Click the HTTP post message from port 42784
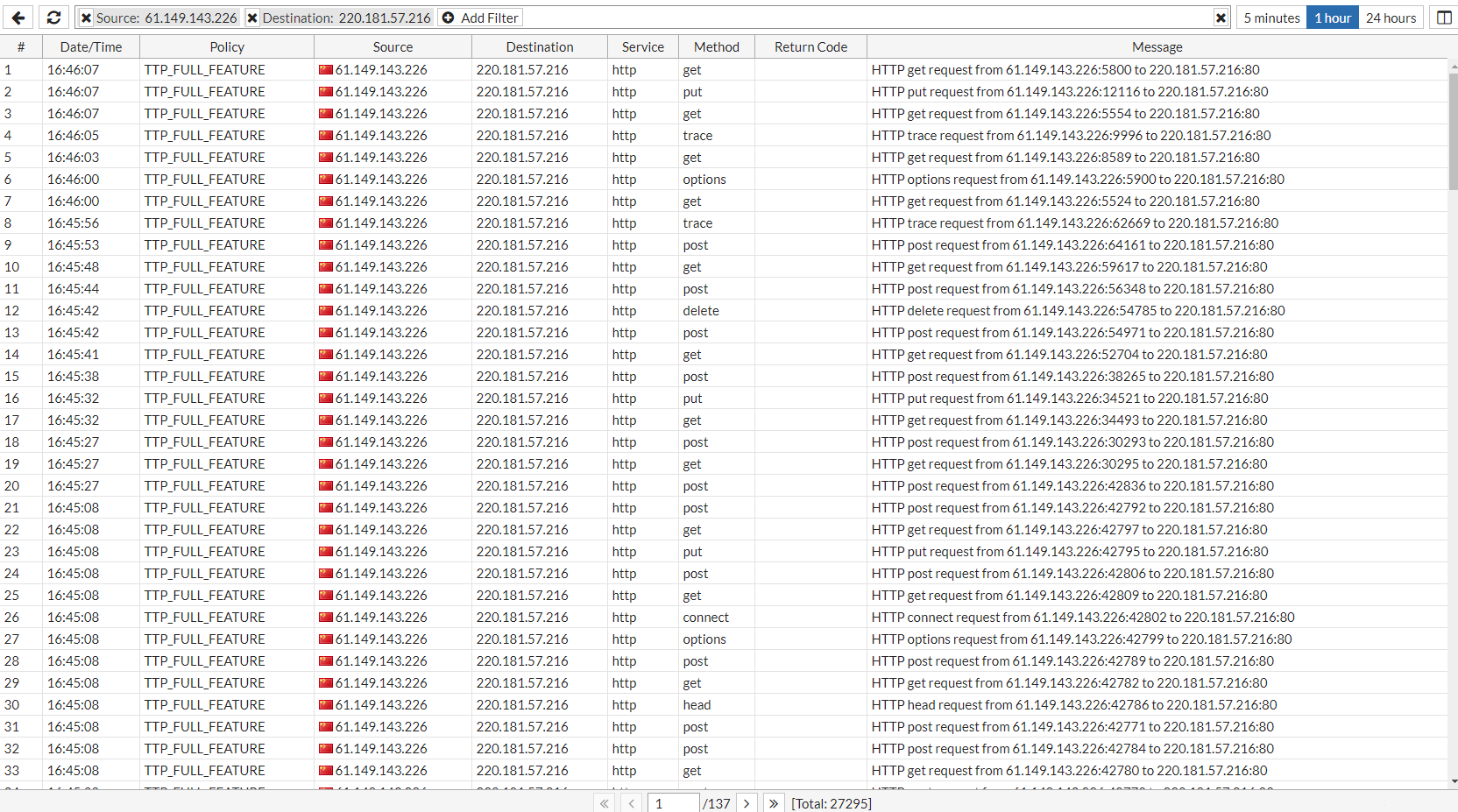The width and height of the screenshot is (1458, 812). [x=1073, y=749]
